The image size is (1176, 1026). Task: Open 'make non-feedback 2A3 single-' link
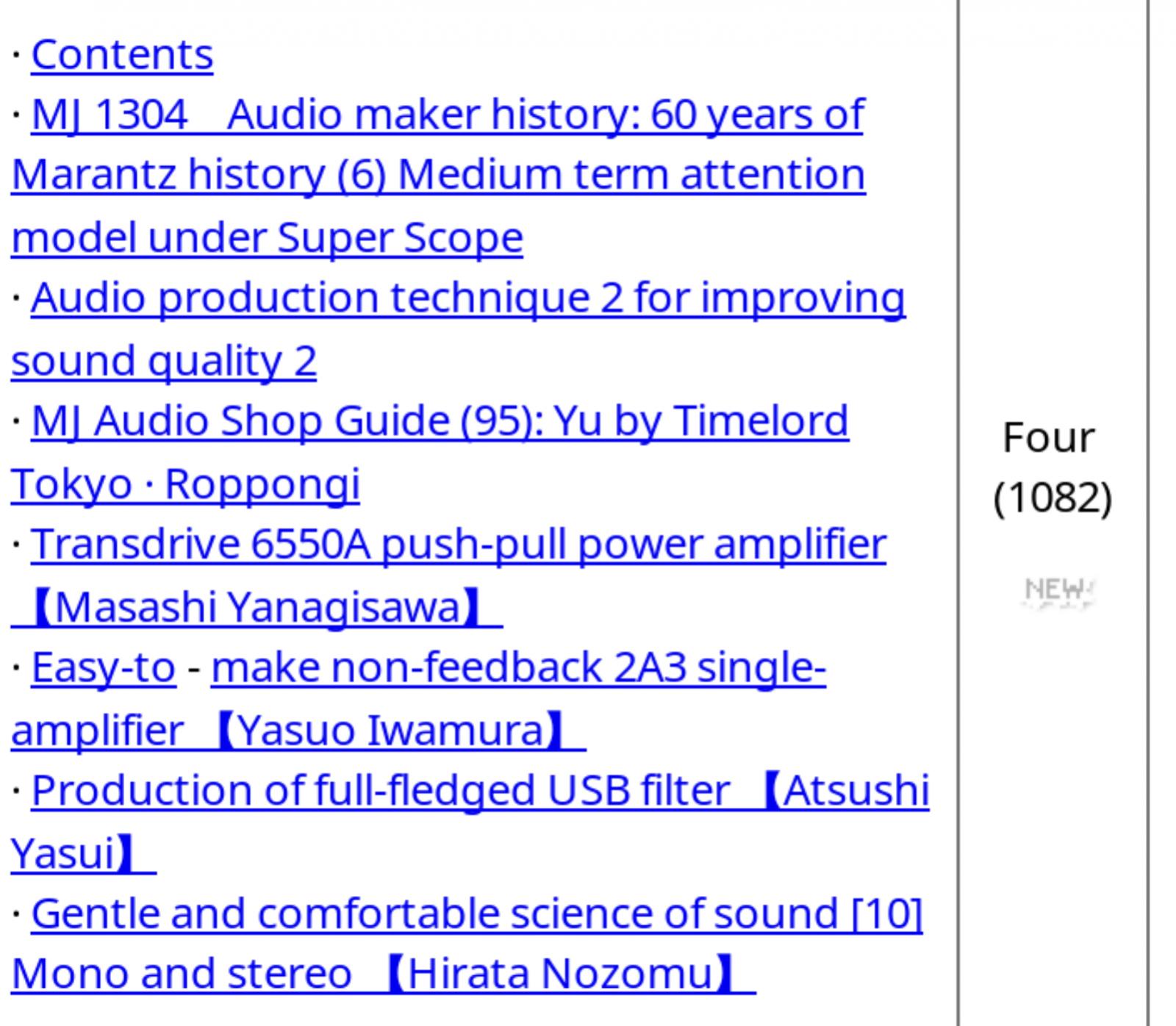[x=519, y=667]
